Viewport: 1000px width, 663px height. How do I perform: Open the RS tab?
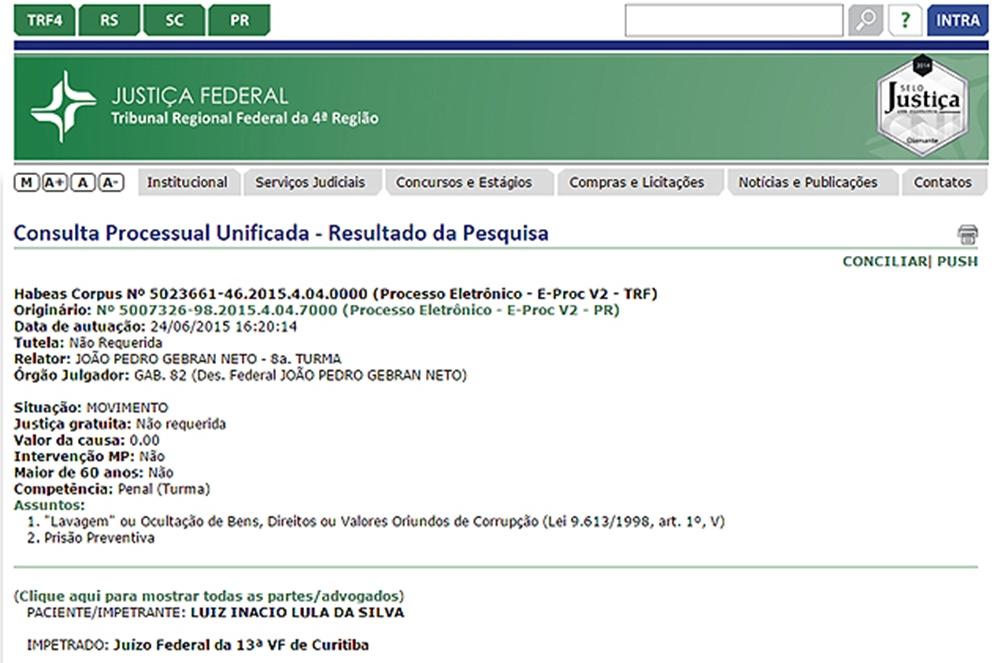109,20
